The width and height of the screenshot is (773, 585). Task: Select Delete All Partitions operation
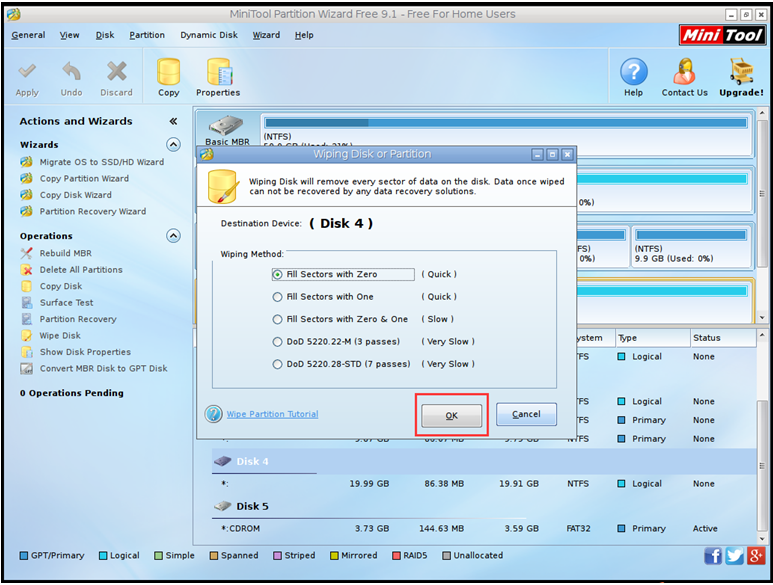[x=81, y=270]
